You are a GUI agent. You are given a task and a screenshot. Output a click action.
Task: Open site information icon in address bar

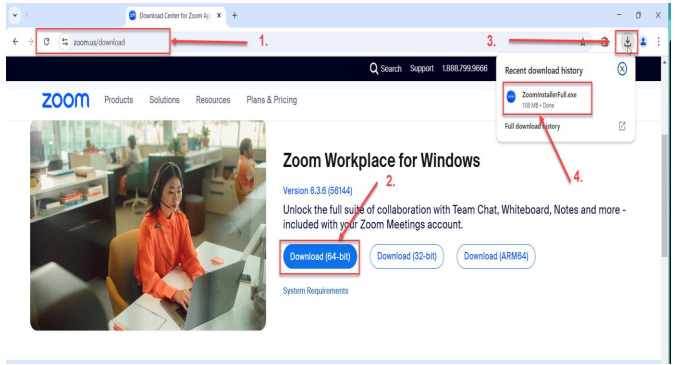[x=65, y=42]
